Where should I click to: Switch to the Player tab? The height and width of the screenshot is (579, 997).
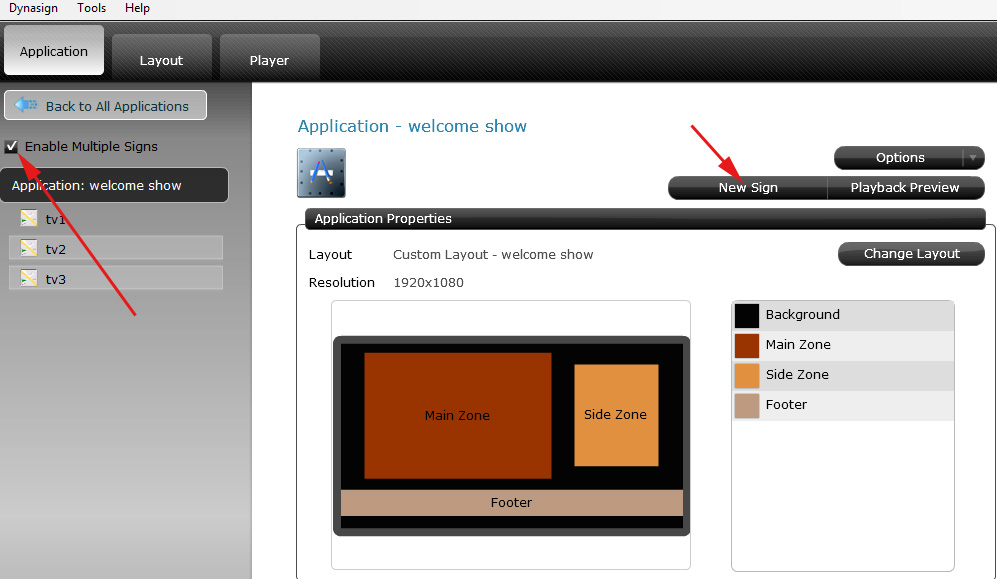(269, 60)
